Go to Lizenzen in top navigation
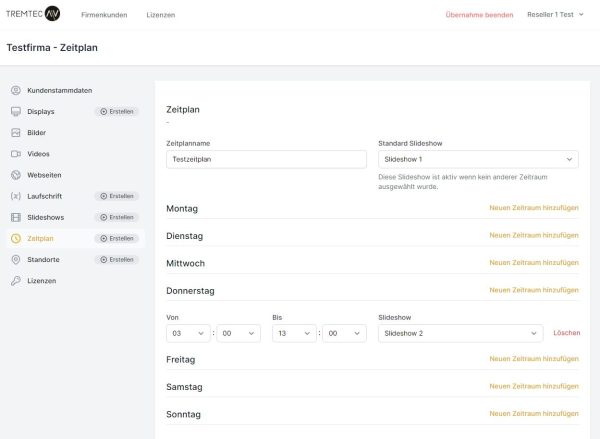The image size is (600, 439). (x=160, y=15)
